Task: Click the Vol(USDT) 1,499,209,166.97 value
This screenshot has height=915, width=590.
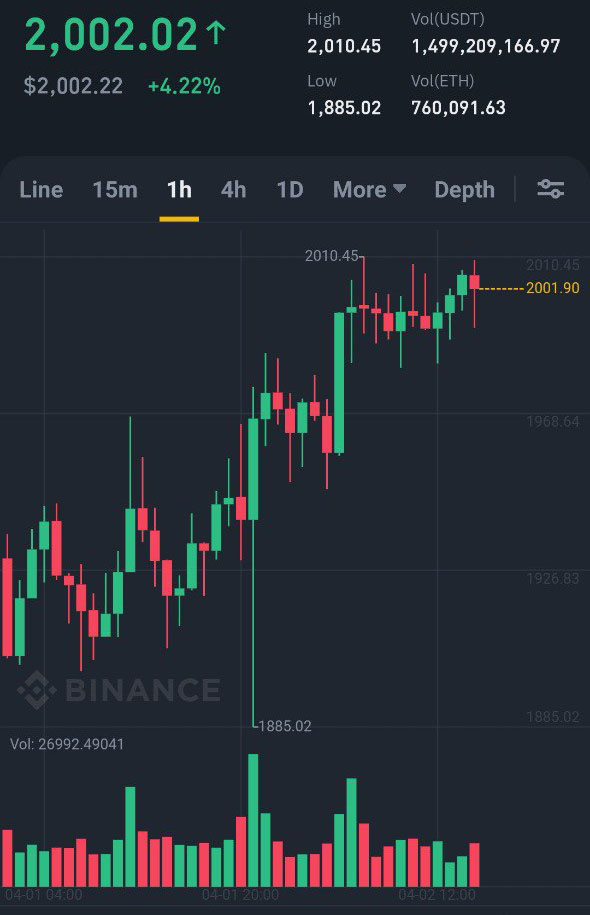Action: [486, 46]
